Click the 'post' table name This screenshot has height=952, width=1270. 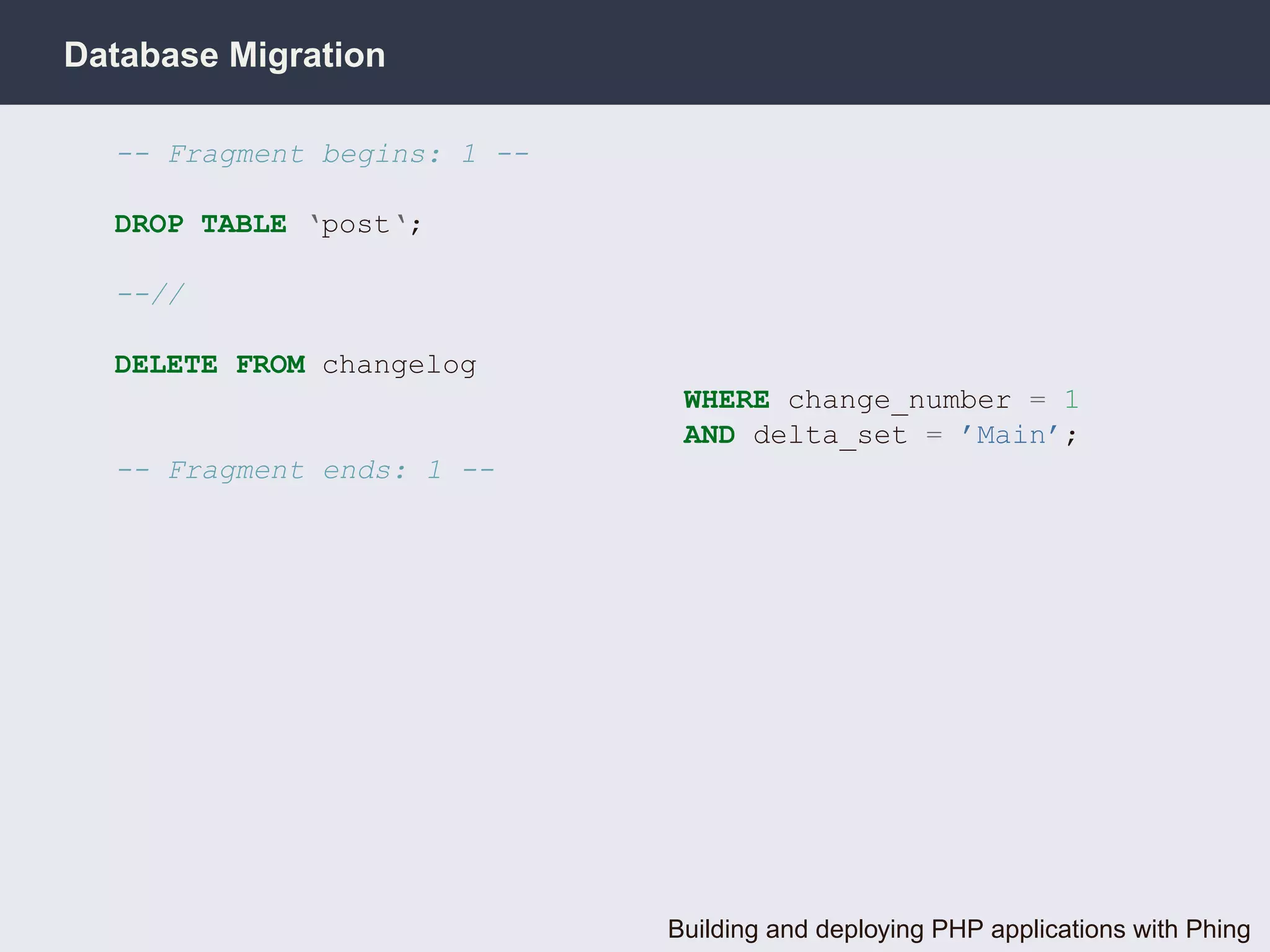pos(355,226)
